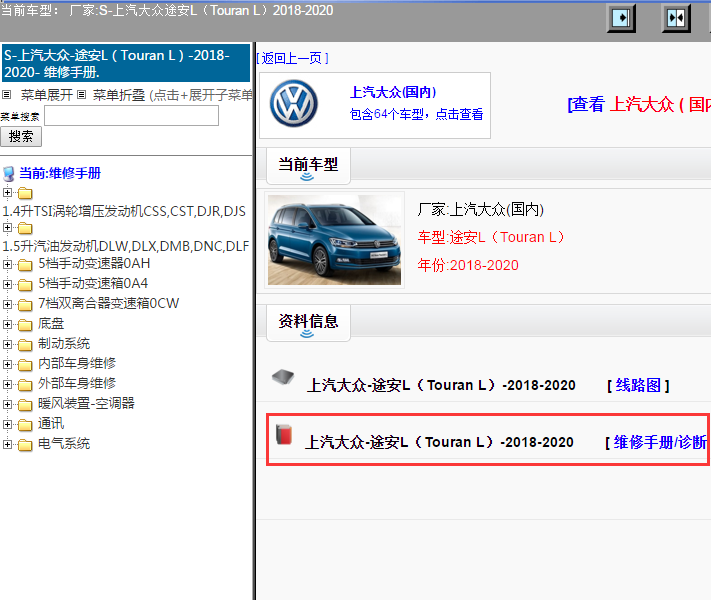Expand the 电气系统 node
The height and width of the screenshot is (600, 711).
7,444
